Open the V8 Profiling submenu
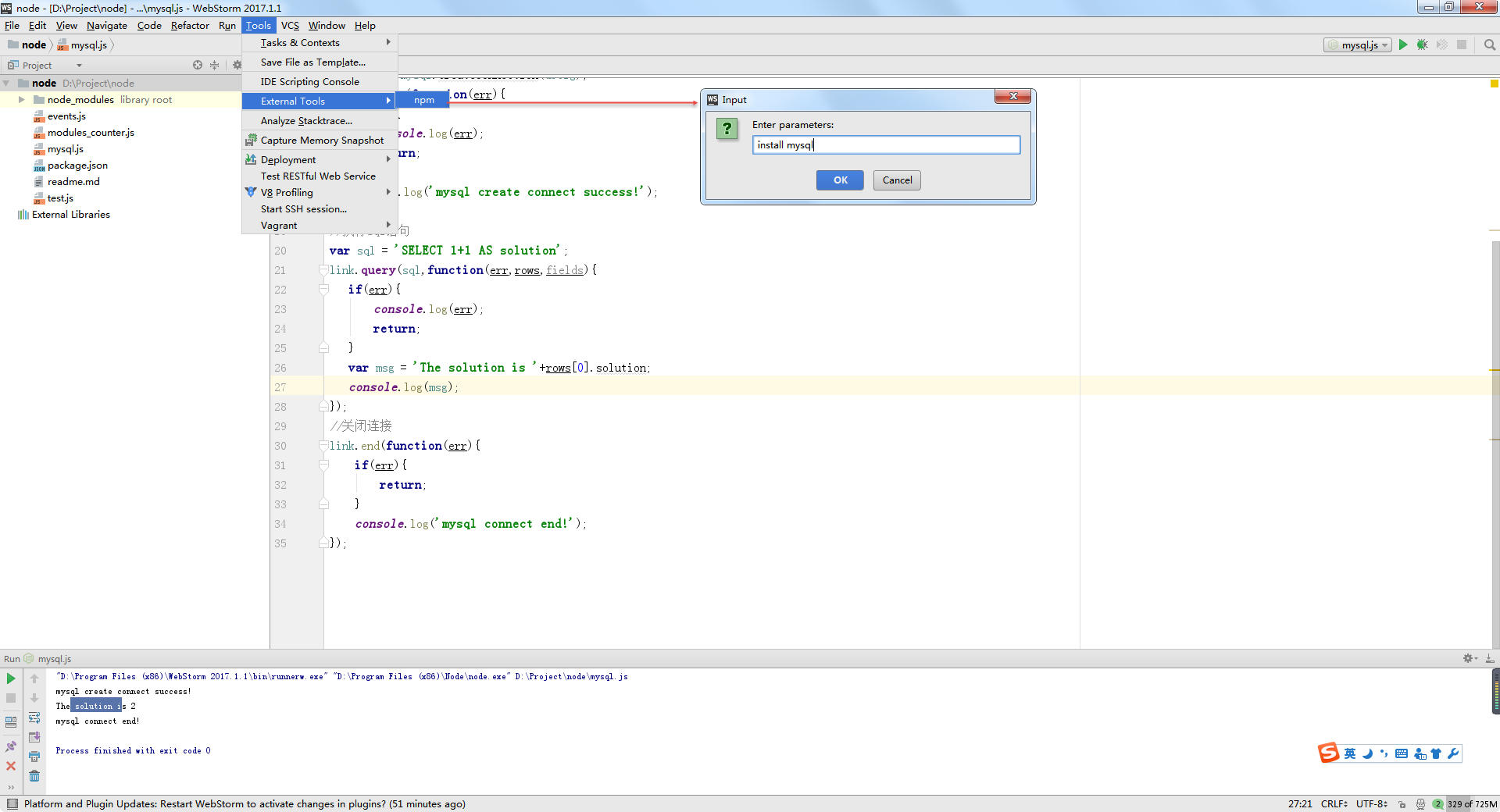Image resolution: width=1500 pixels, height=812 pixels. (x=320, y=193)
